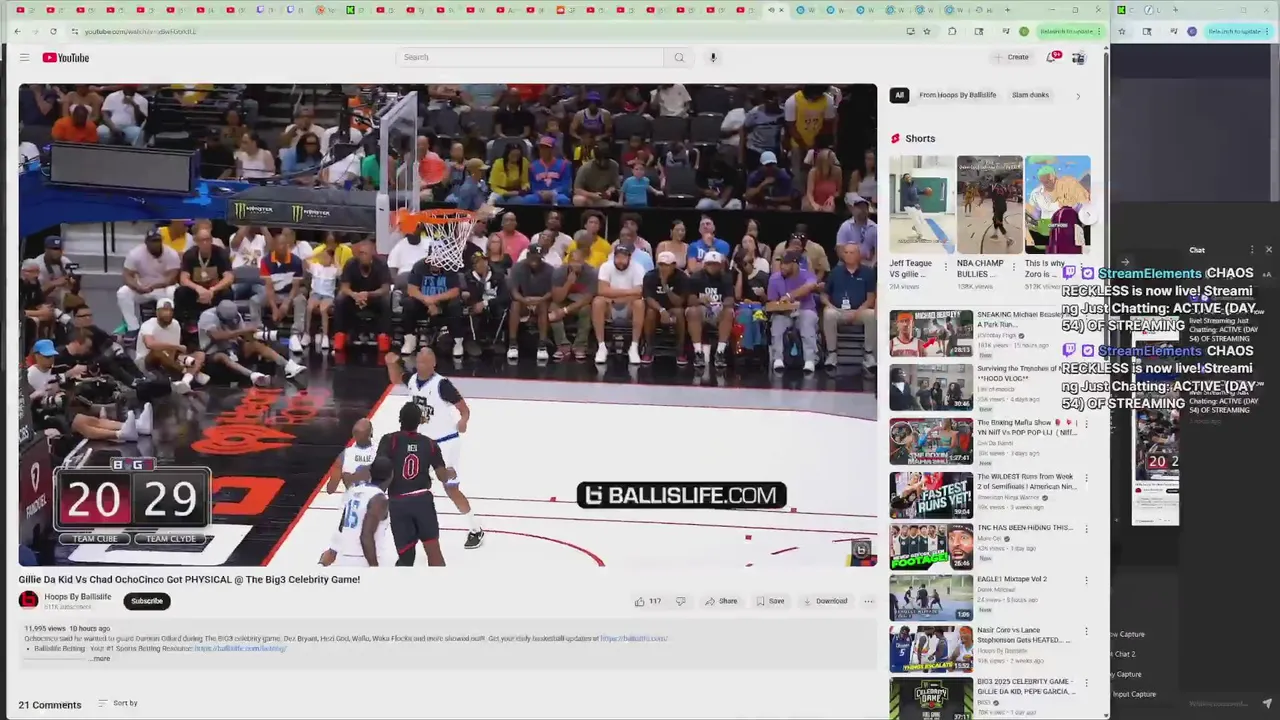This screenshot has width=1280, height=720.
Task: Click the video player to pause
Action: (x=447, y=325)
